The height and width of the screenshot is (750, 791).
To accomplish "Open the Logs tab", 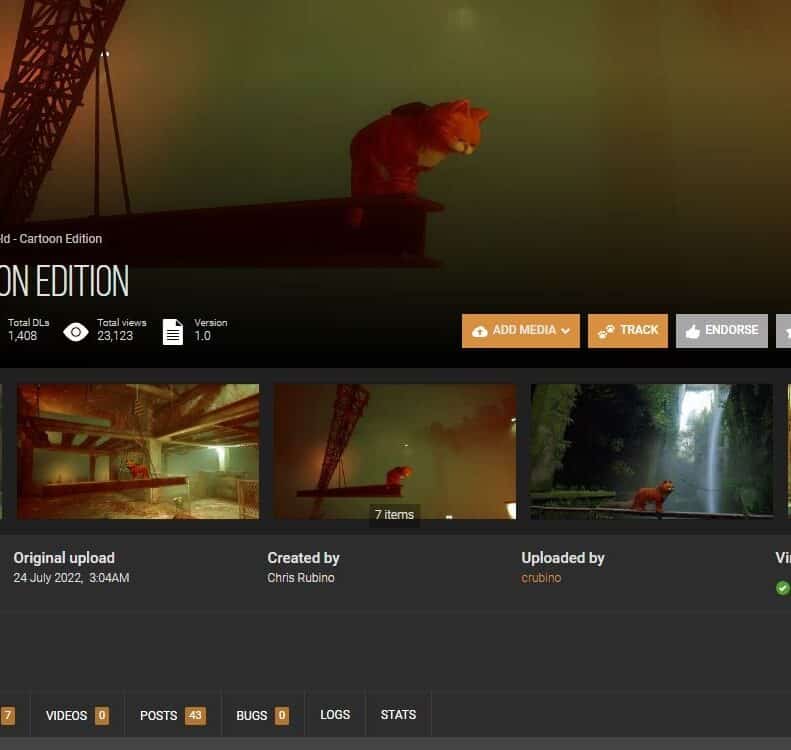I will pos(335,715).
